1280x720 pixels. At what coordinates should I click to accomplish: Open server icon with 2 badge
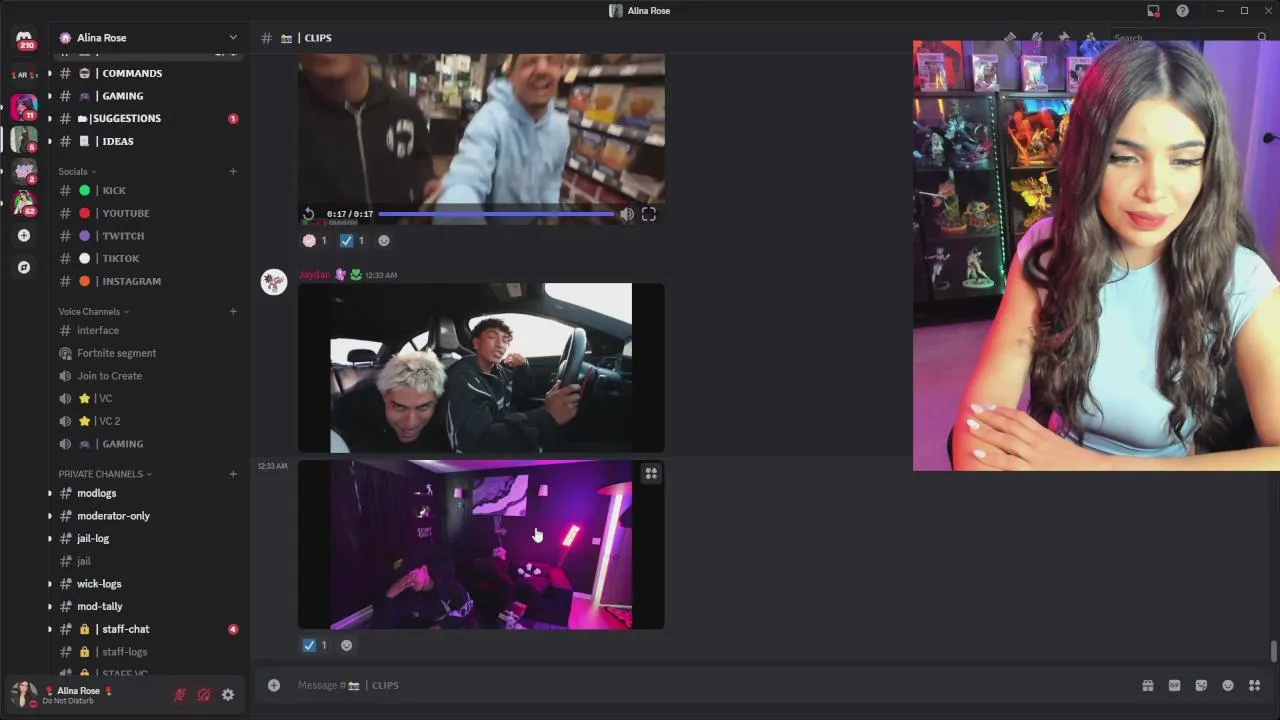coord(24,170)
